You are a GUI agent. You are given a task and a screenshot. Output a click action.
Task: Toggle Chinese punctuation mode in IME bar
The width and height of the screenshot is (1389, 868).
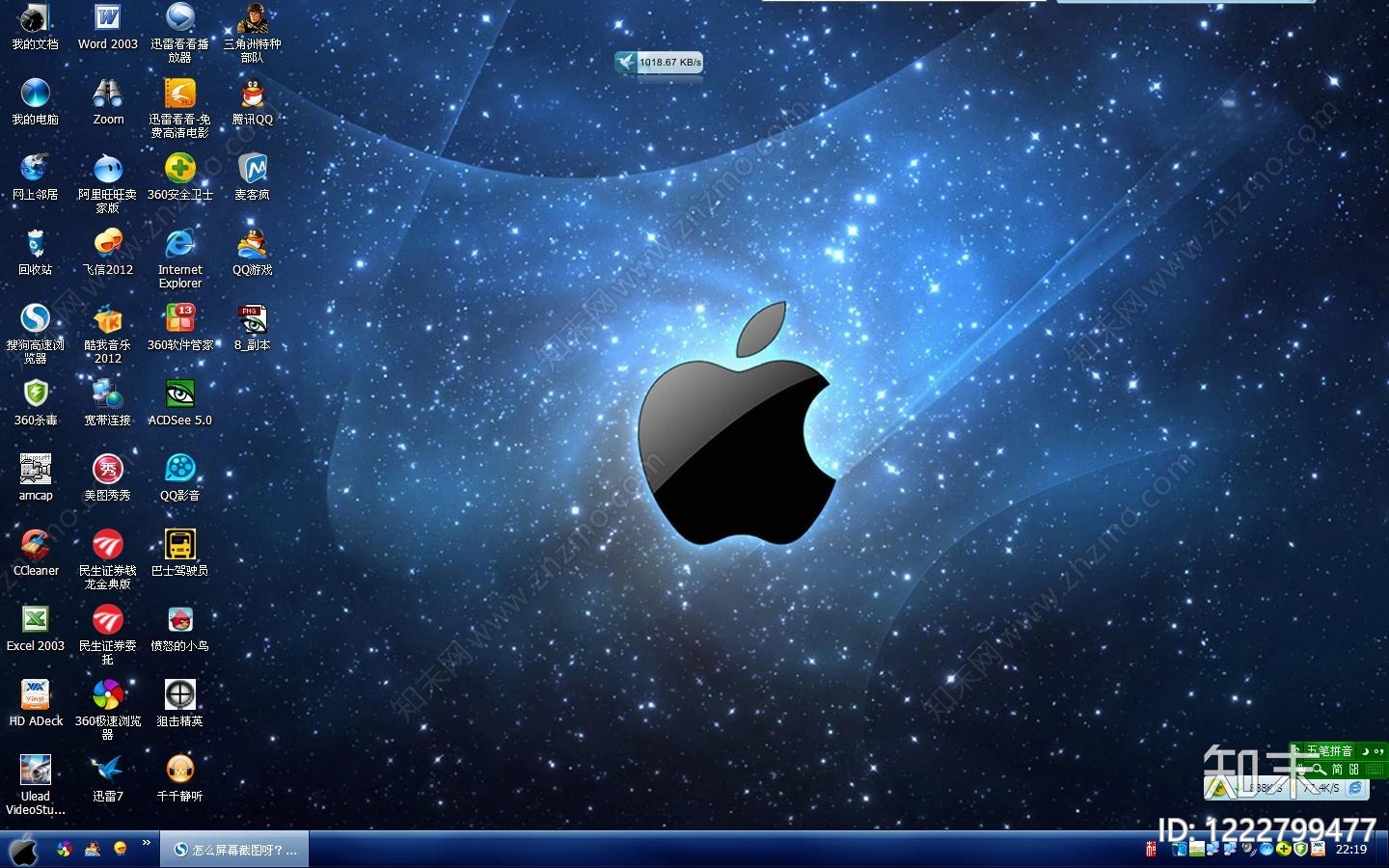(1379, 750)
